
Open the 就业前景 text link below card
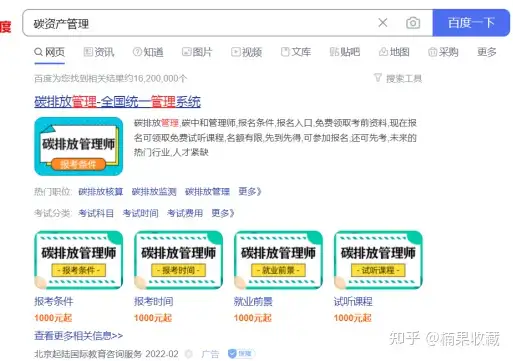click(x=253, y=301)
